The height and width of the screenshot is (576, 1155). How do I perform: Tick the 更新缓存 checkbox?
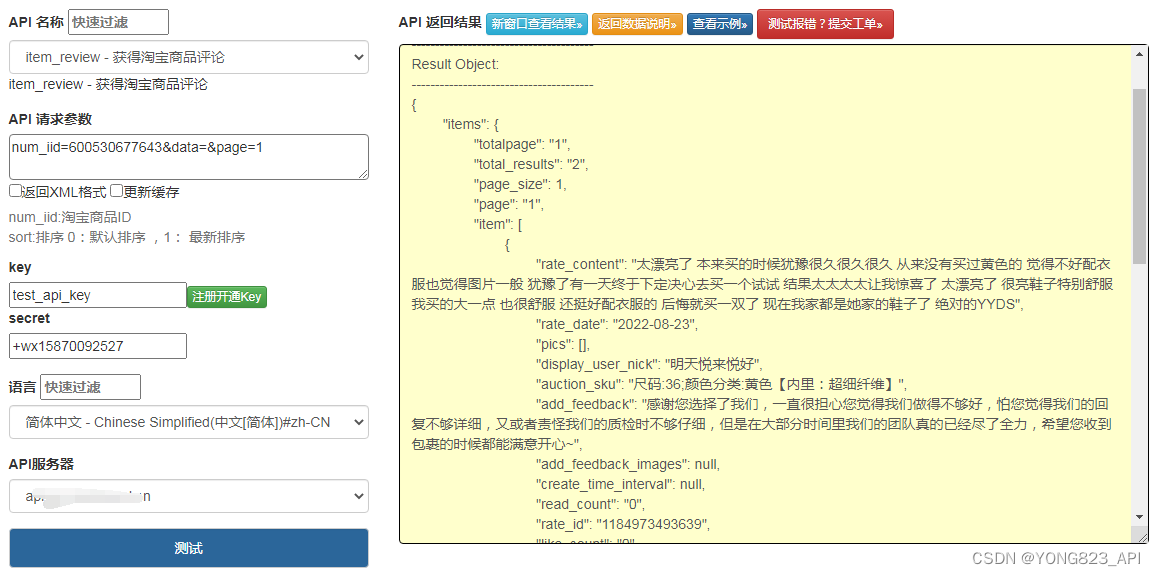point(116,191)
